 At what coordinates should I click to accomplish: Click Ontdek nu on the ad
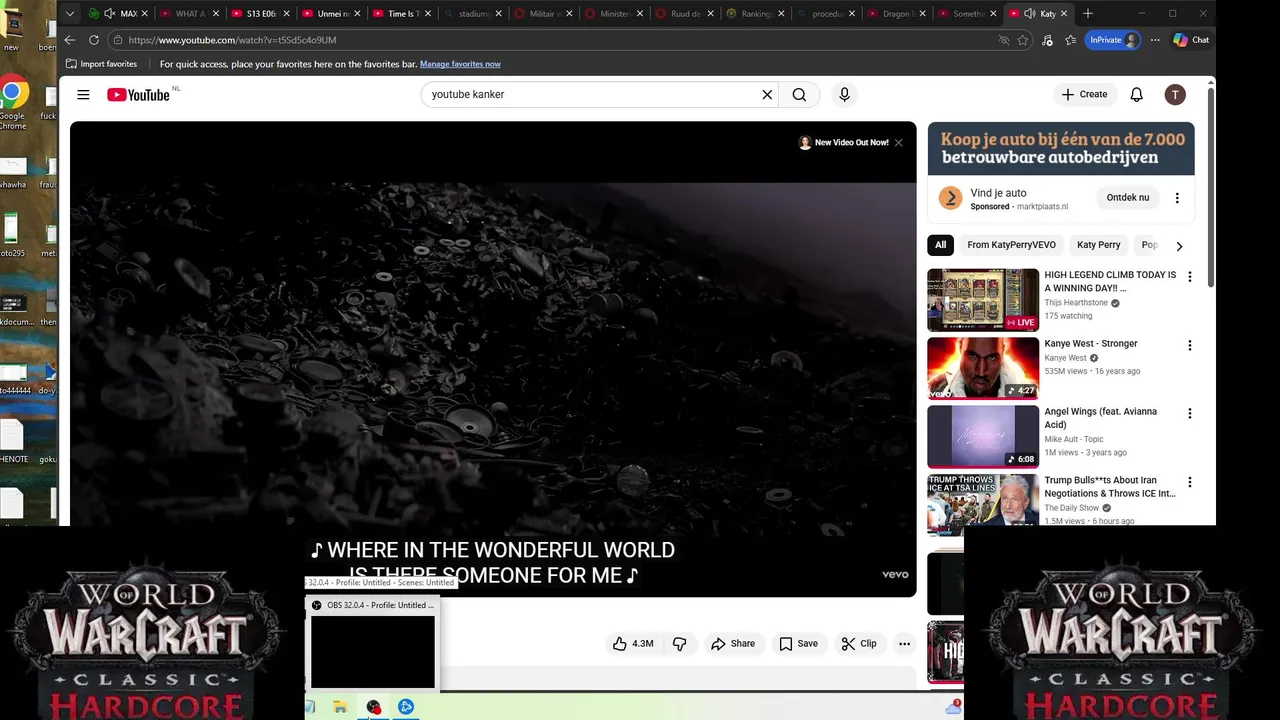point(1127,198)
